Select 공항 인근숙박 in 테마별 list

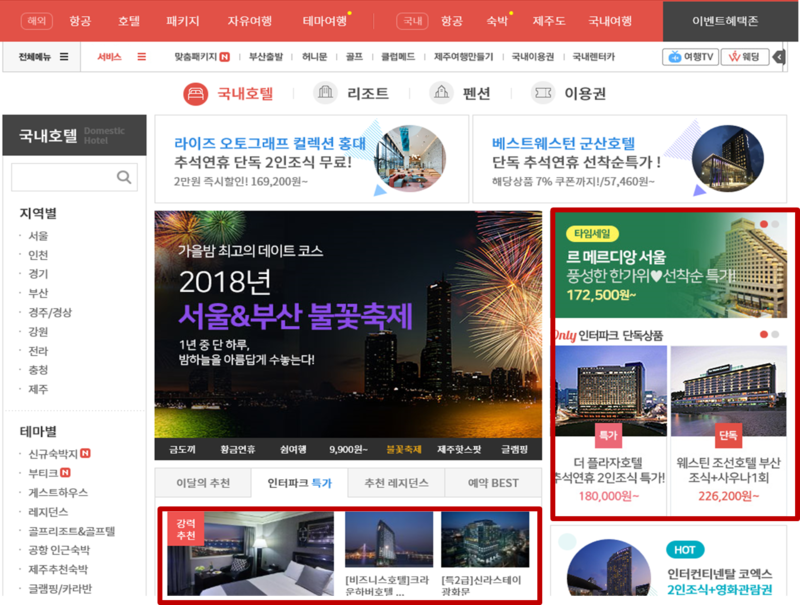tap(59, 550)
